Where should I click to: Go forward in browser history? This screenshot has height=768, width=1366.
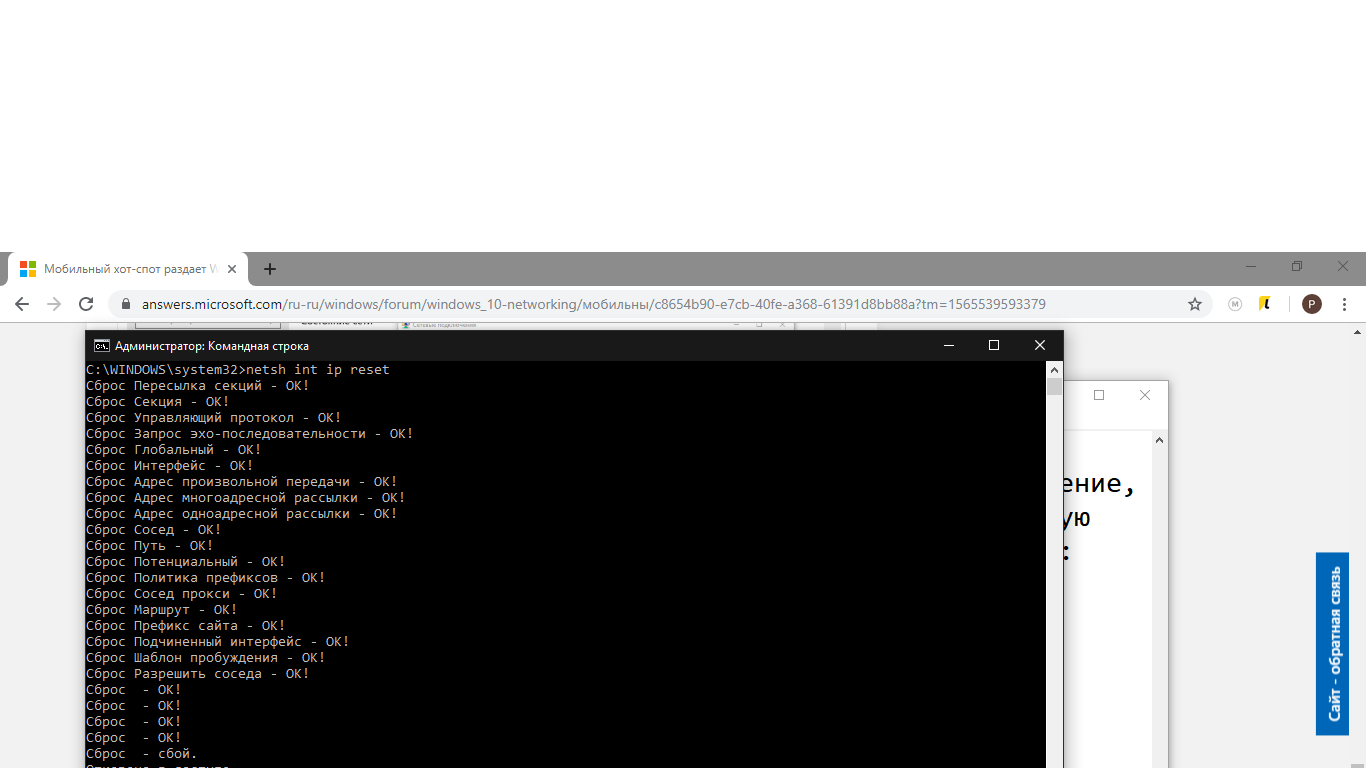click(x=54, y=304)
